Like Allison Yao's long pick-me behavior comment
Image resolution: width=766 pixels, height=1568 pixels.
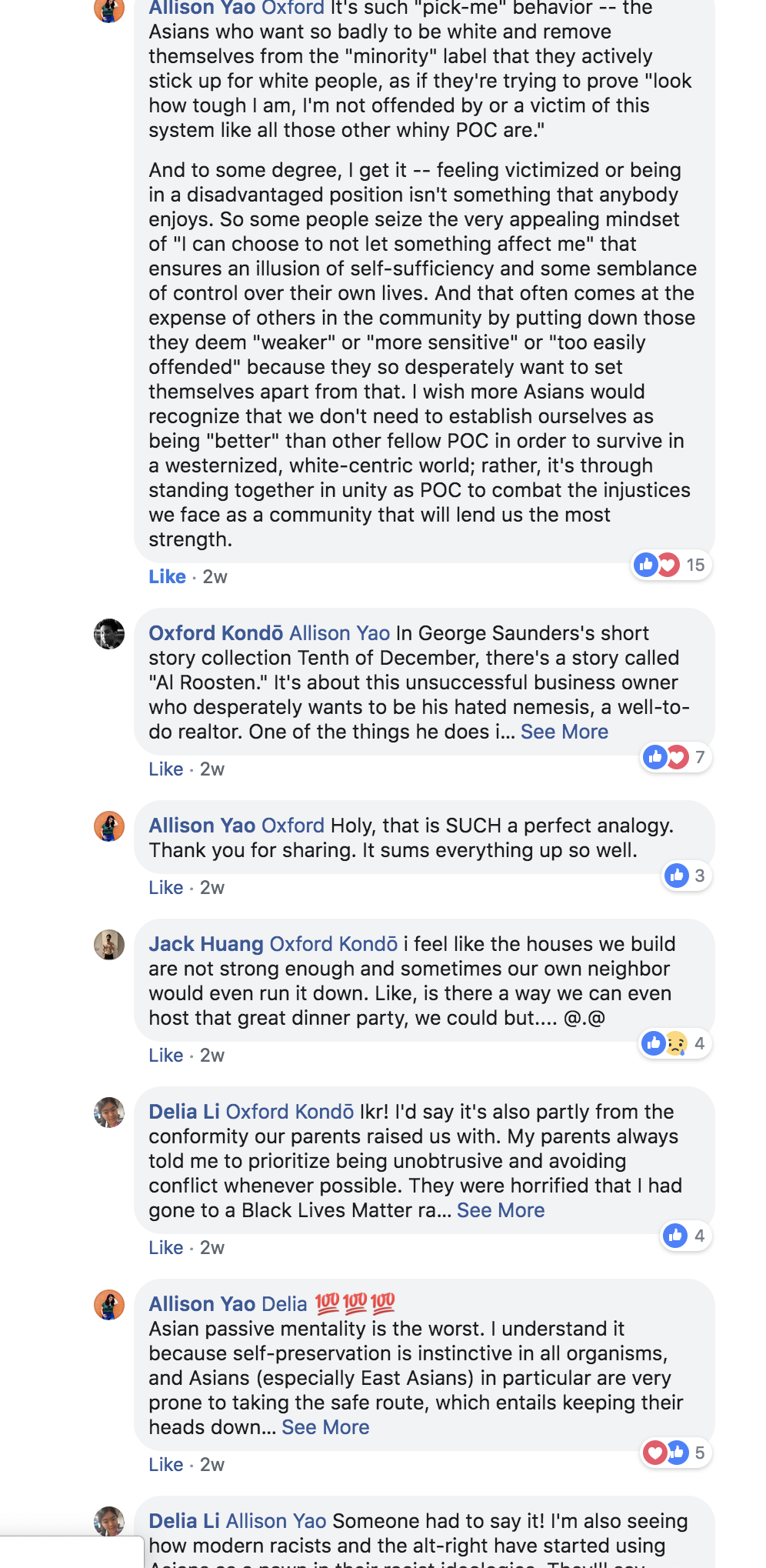coord(167,576)
